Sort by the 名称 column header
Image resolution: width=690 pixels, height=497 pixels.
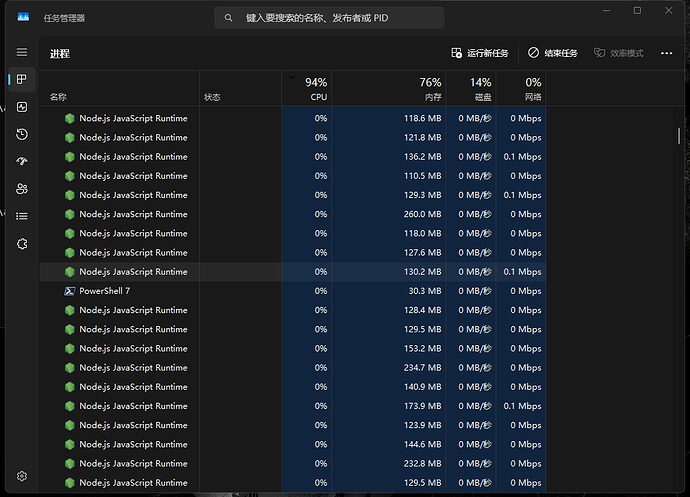click(119, 88)
